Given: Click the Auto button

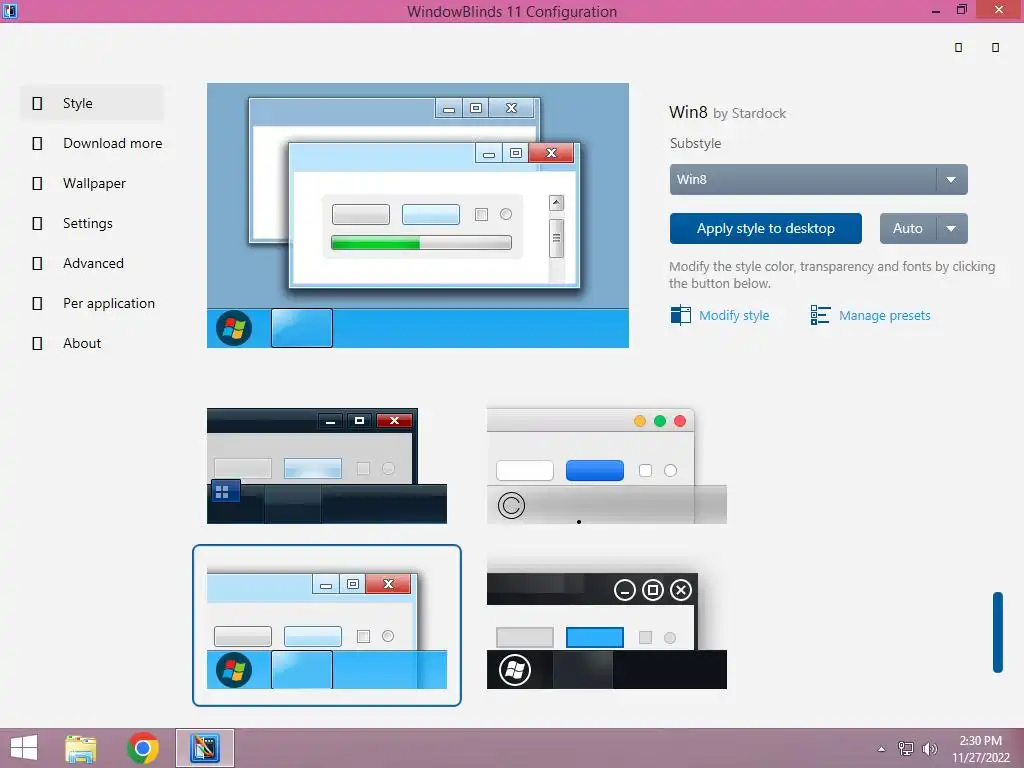Looking at the screenshot, I should [x=908, y=229].
